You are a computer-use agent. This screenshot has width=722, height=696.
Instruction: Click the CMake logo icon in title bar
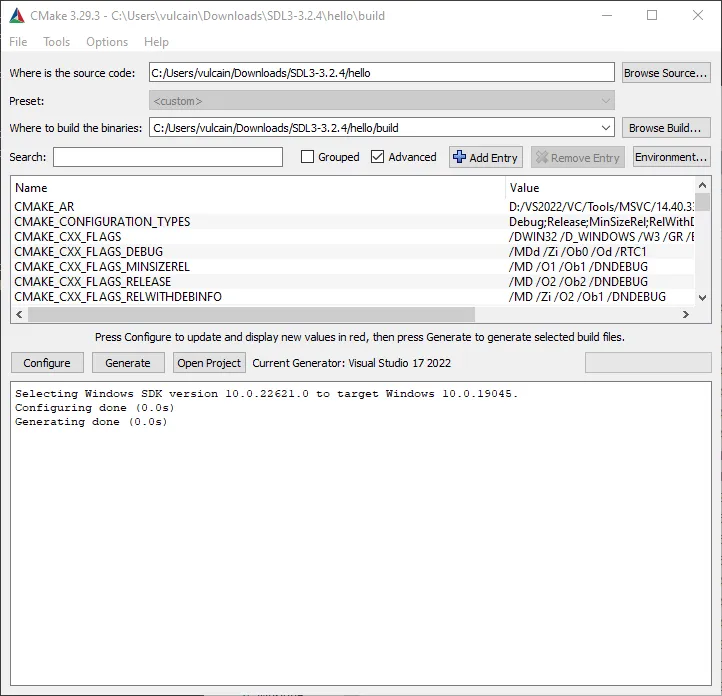17,16
